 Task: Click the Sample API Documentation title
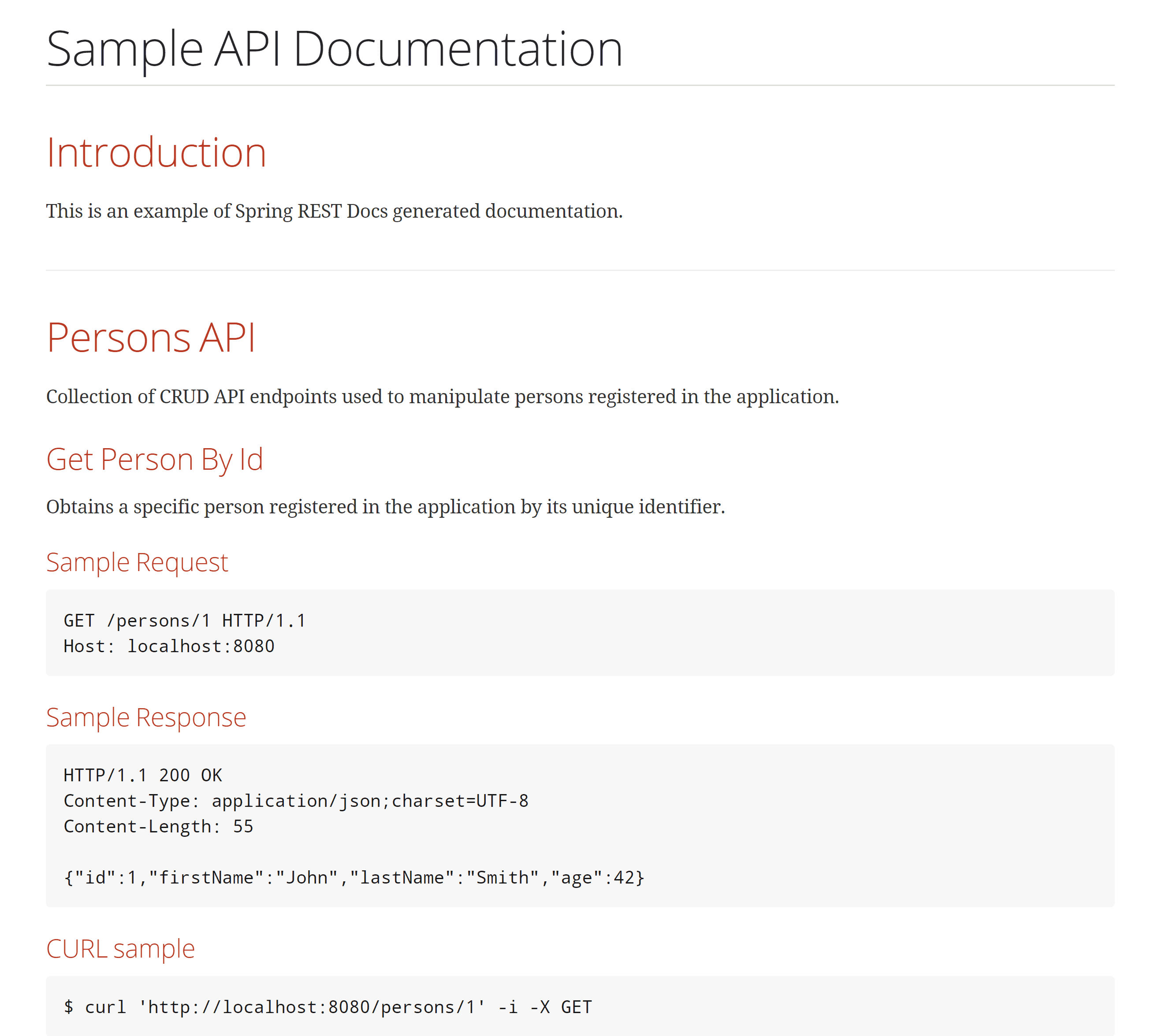coord(334,49)
